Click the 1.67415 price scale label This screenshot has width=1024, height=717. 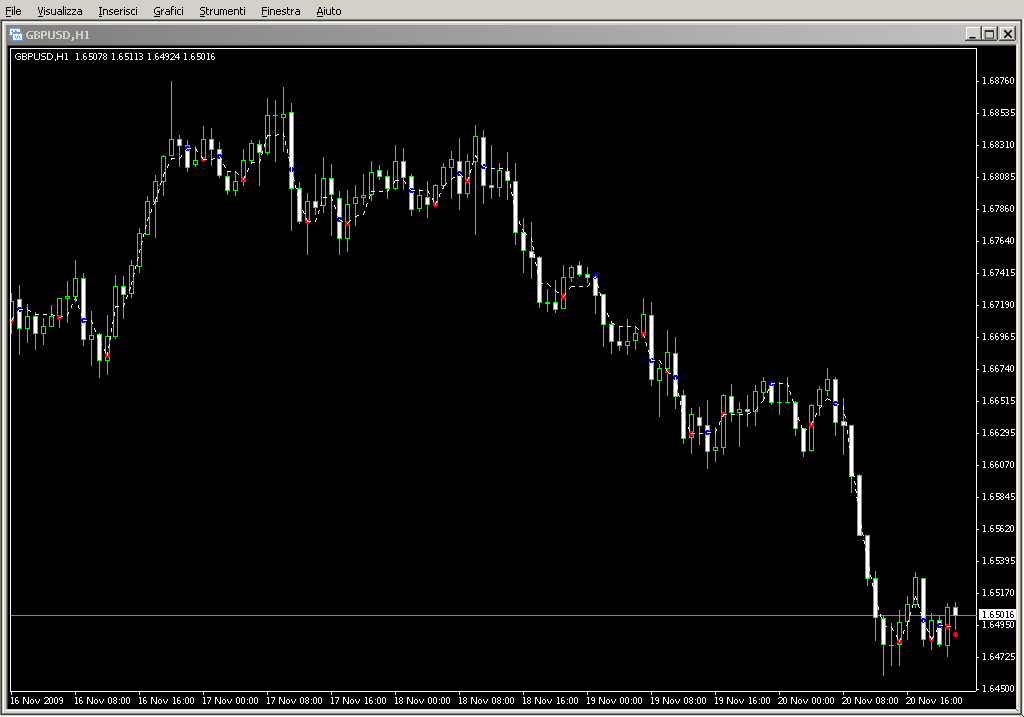[x=999, y=273]
